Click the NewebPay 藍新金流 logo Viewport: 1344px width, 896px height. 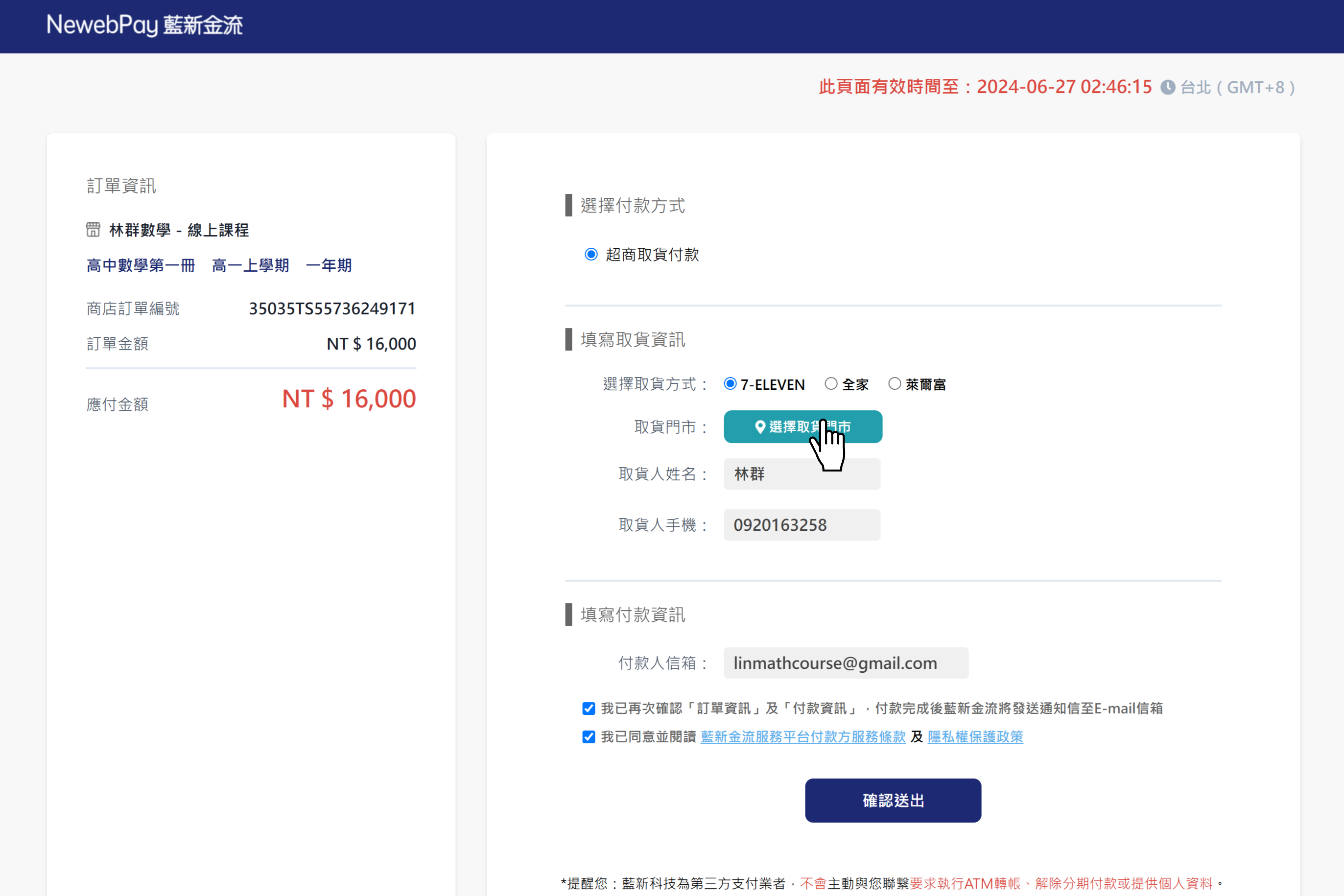point(144,25)
